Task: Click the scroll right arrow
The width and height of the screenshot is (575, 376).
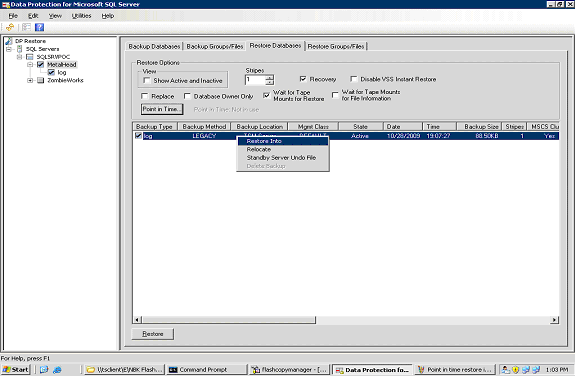Action: tap(554, 320)
